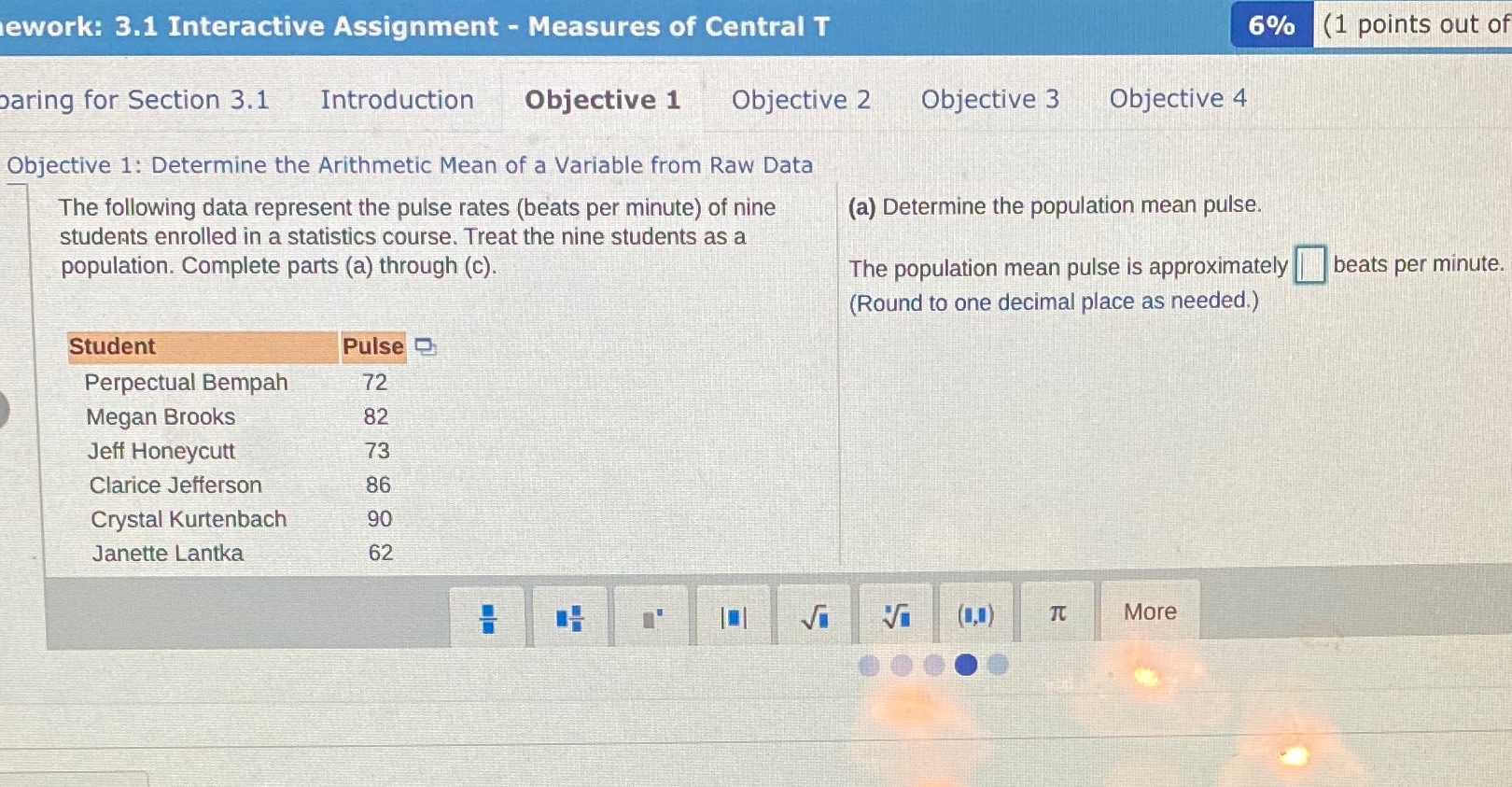
Task: Insert an ordered pair symbol
Action: tap(974, 614)
